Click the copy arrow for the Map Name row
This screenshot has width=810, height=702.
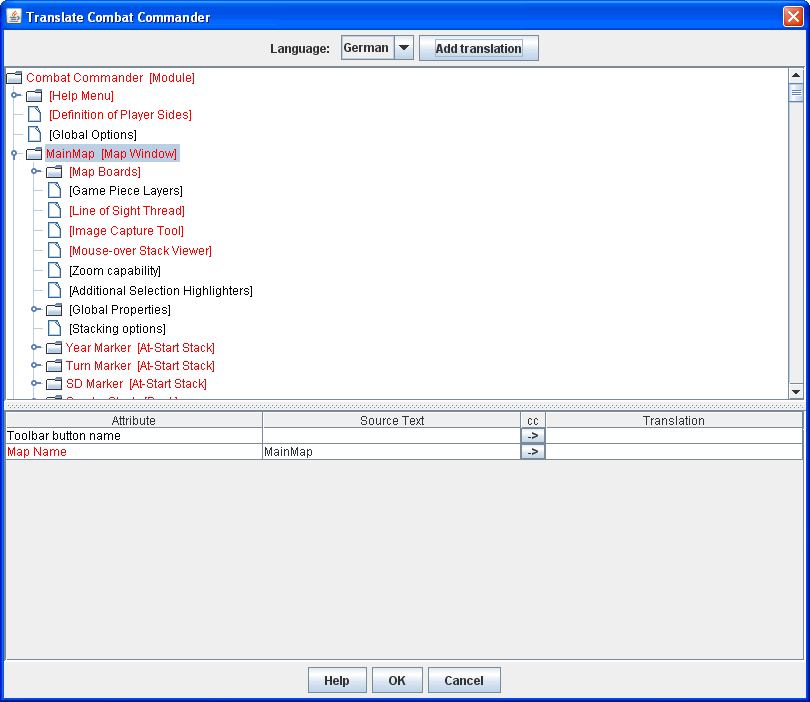tap(533, 451)
